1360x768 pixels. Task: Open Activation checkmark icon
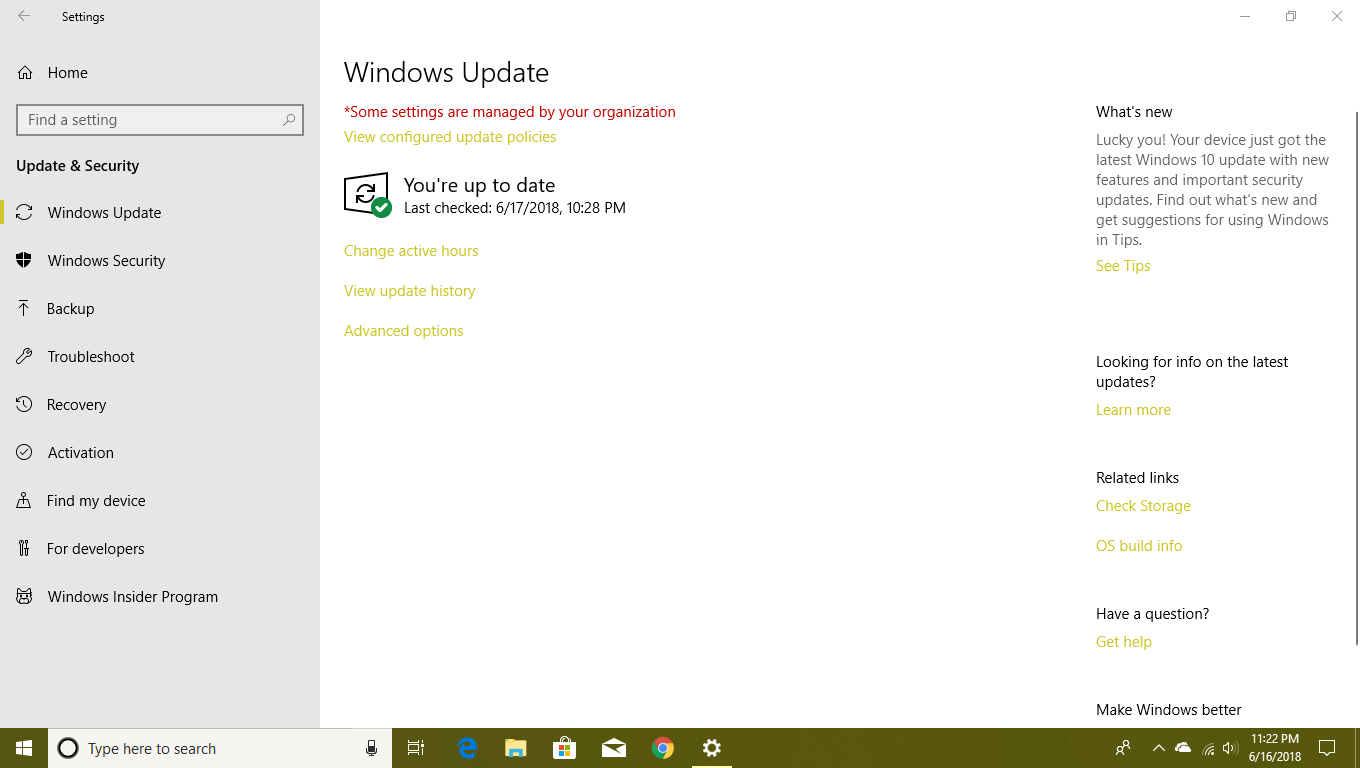click(x=25, y=452)
